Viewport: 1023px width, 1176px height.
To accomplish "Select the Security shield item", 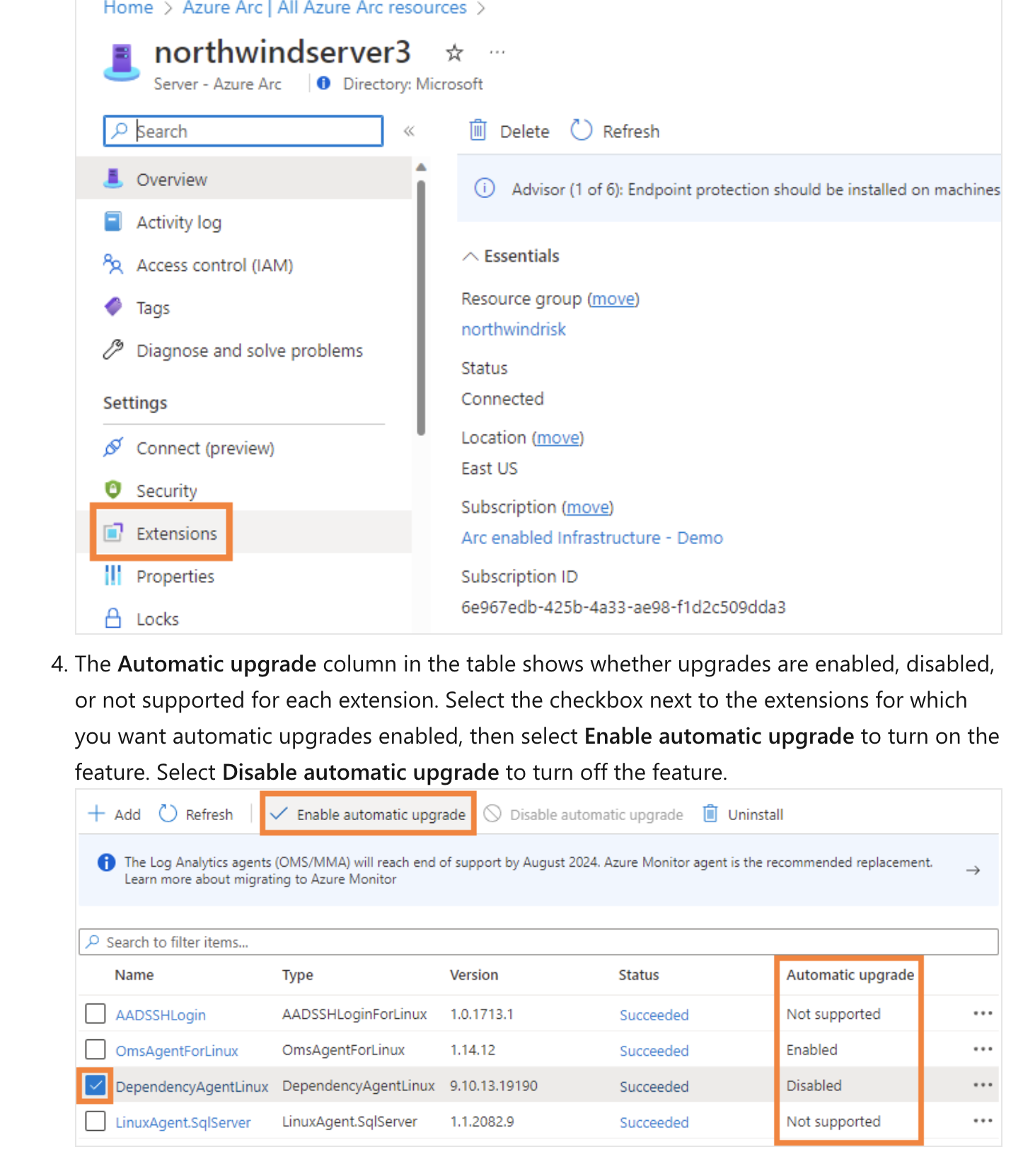I will coord(166,490).
